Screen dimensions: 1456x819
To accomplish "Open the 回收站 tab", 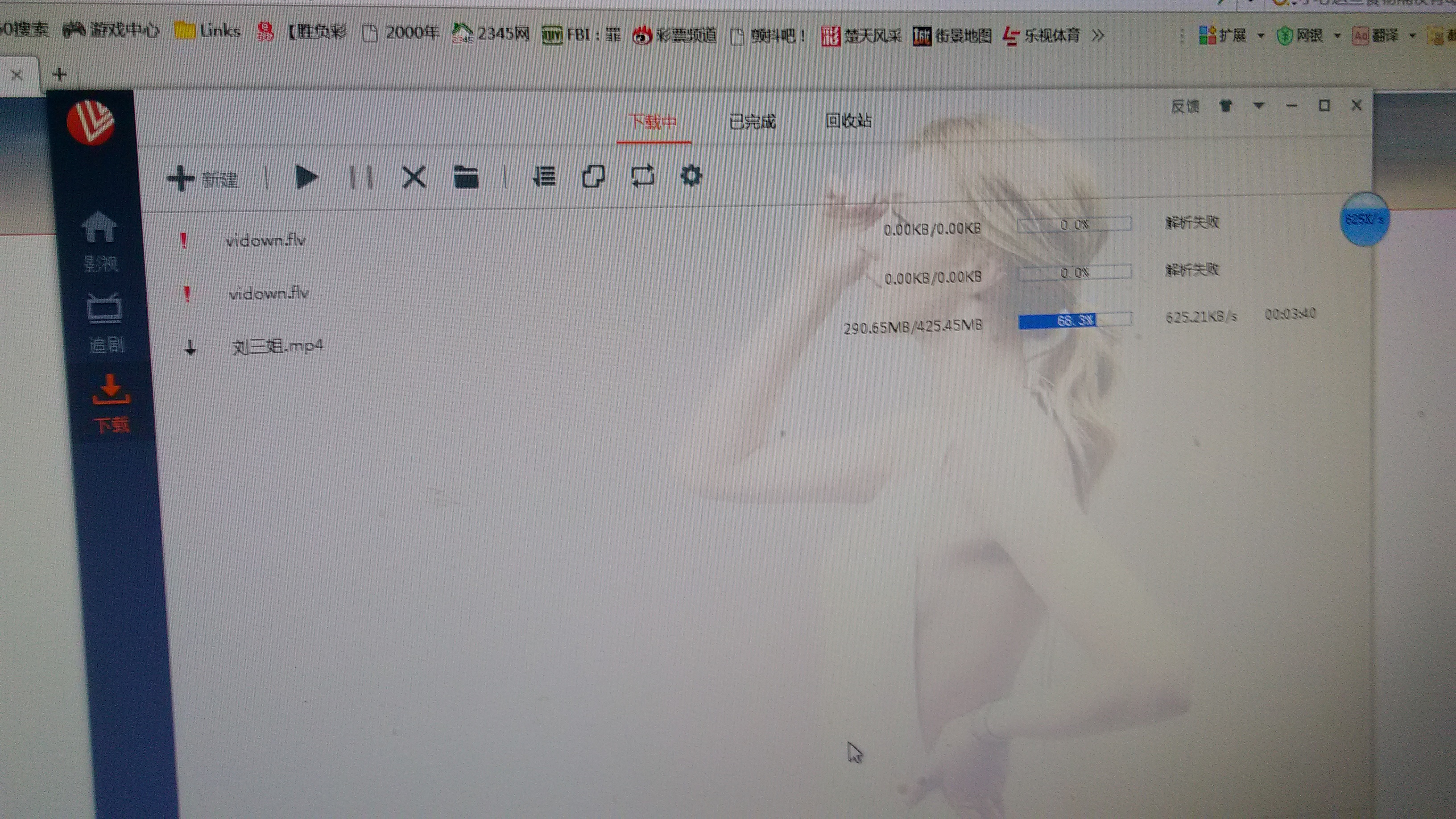I will (848, 120).
